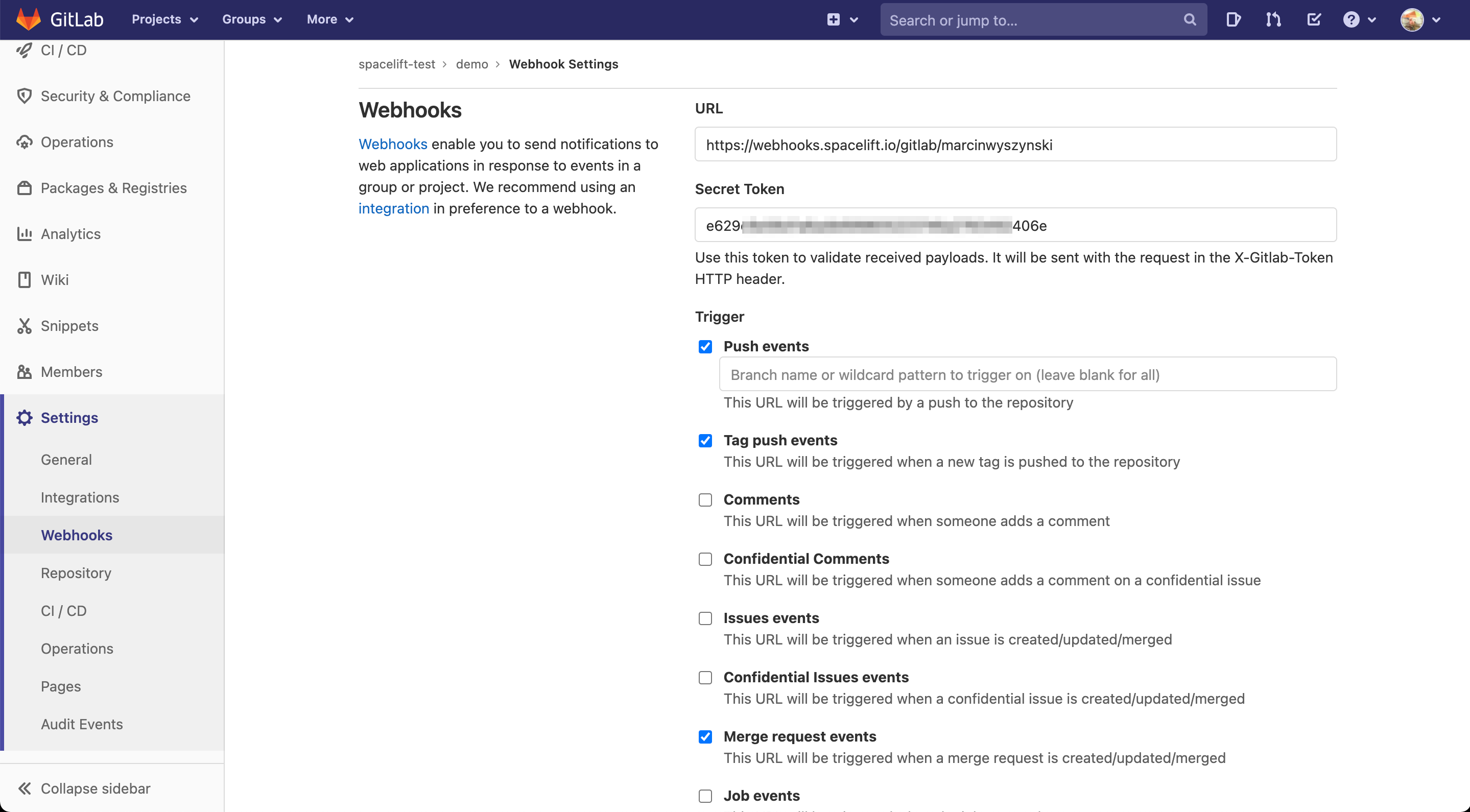Enable the Comments trigger

(705, 500)
